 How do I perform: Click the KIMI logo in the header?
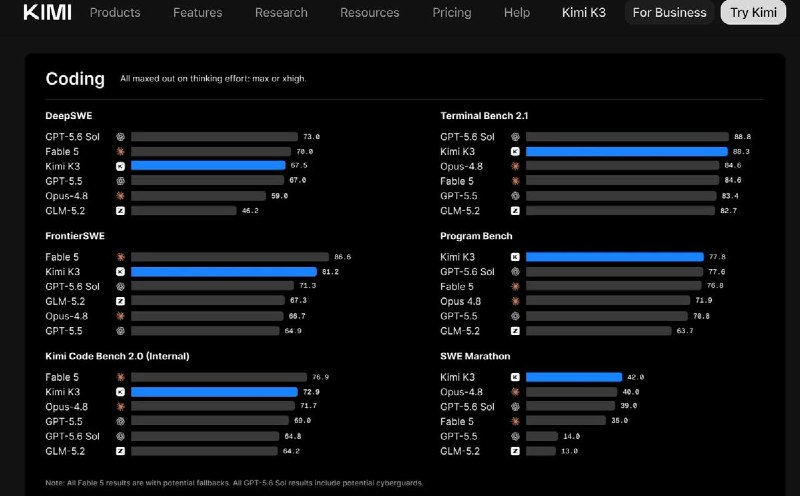click(x=47, y=12)
